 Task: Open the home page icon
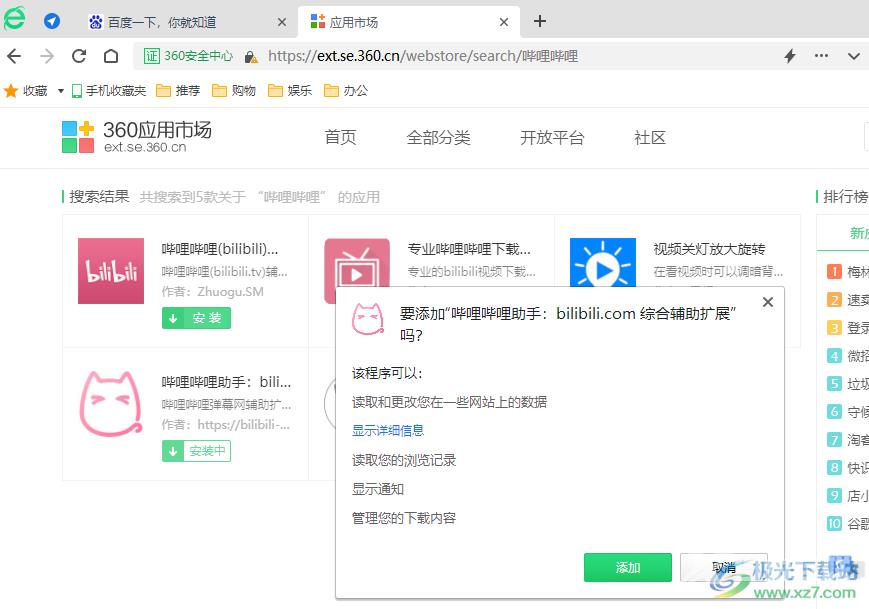pyautogui.click(x=111, y=56)
